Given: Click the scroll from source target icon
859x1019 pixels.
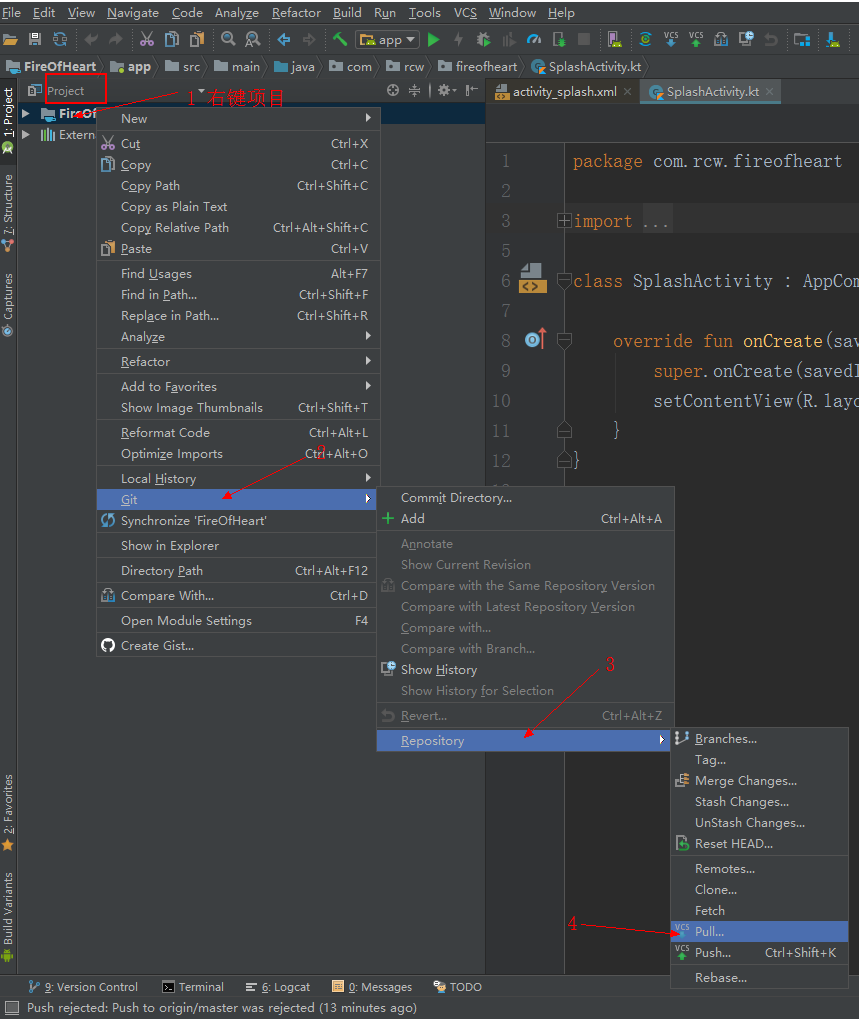Looking at the screenshot, I should pos(393,90).
